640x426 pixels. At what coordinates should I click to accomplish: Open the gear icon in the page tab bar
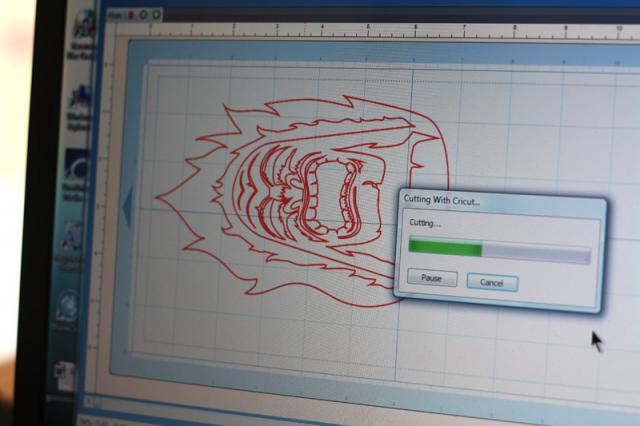click(144, 15)
